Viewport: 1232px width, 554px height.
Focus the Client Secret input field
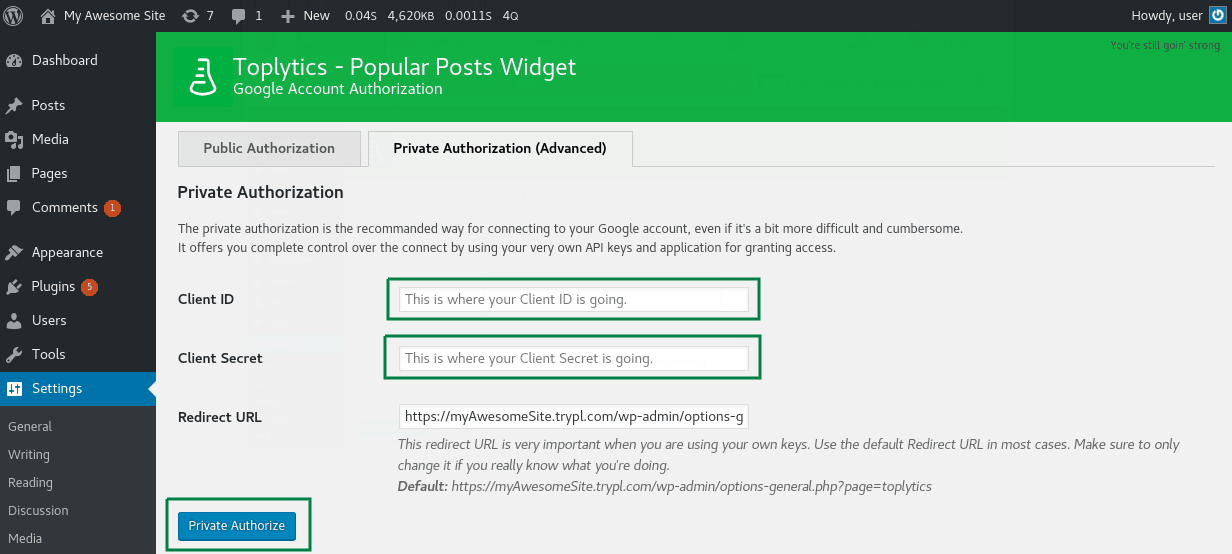click(x=574, y=358)
